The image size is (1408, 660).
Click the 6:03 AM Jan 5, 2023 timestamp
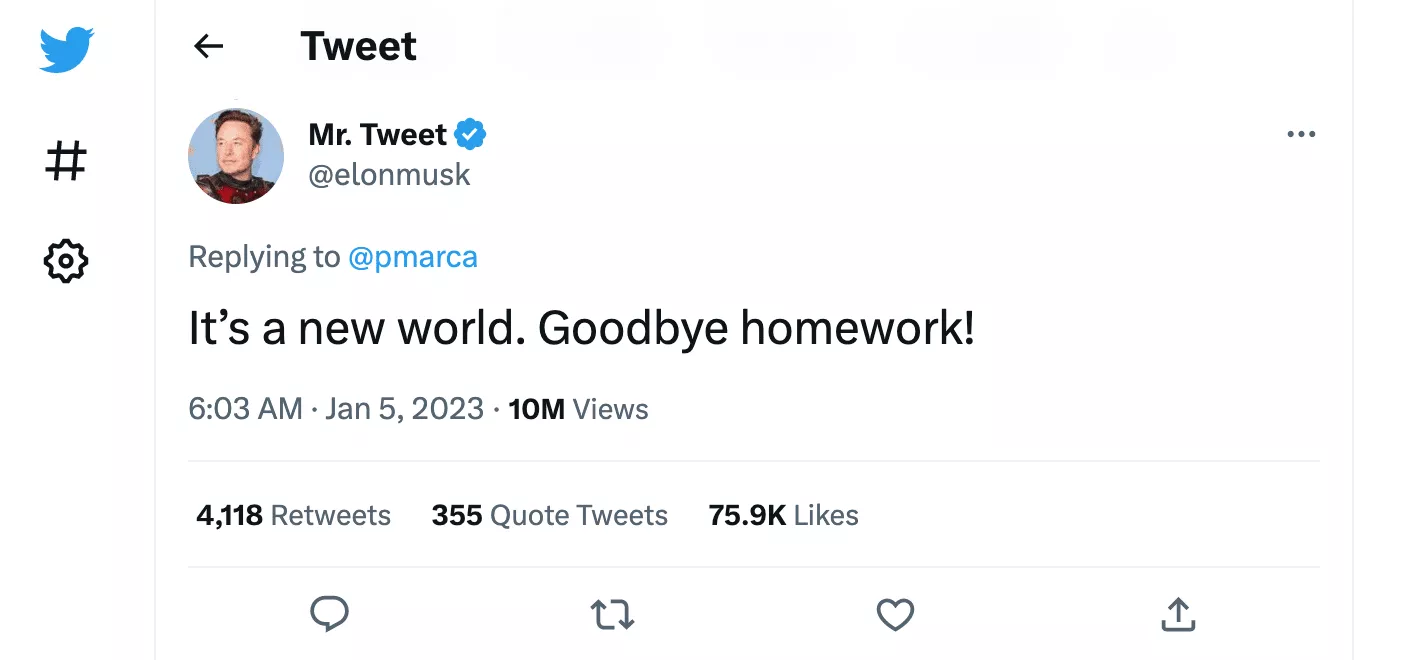coord(336,409)
